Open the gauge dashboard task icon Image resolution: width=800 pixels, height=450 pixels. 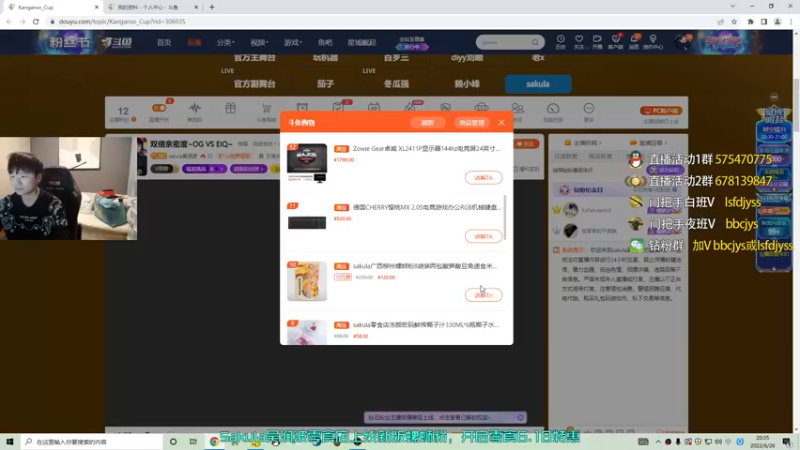(x=553, y=108)
